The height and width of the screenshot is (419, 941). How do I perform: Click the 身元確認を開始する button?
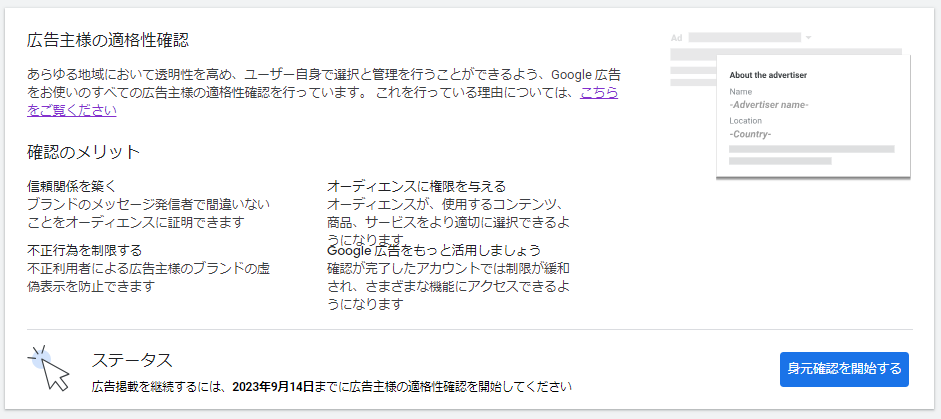844,369
